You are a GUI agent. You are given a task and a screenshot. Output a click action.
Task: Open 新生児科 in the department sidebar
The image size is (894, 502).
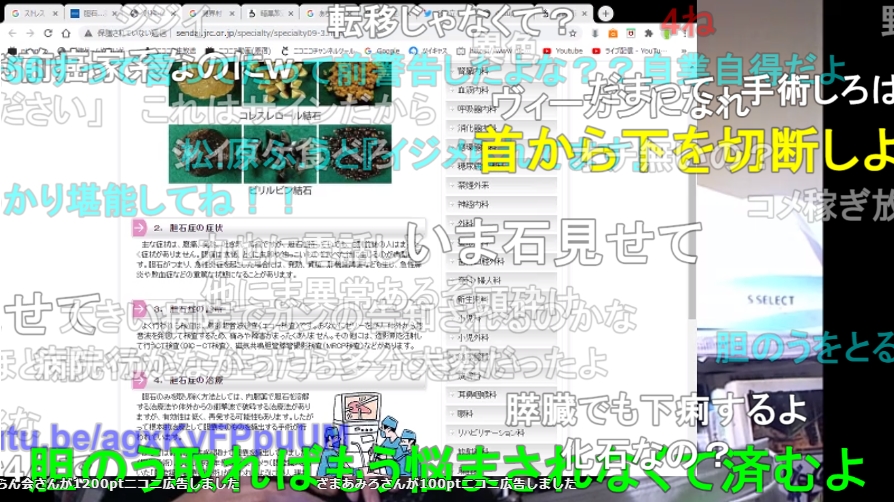pos(501,299)
